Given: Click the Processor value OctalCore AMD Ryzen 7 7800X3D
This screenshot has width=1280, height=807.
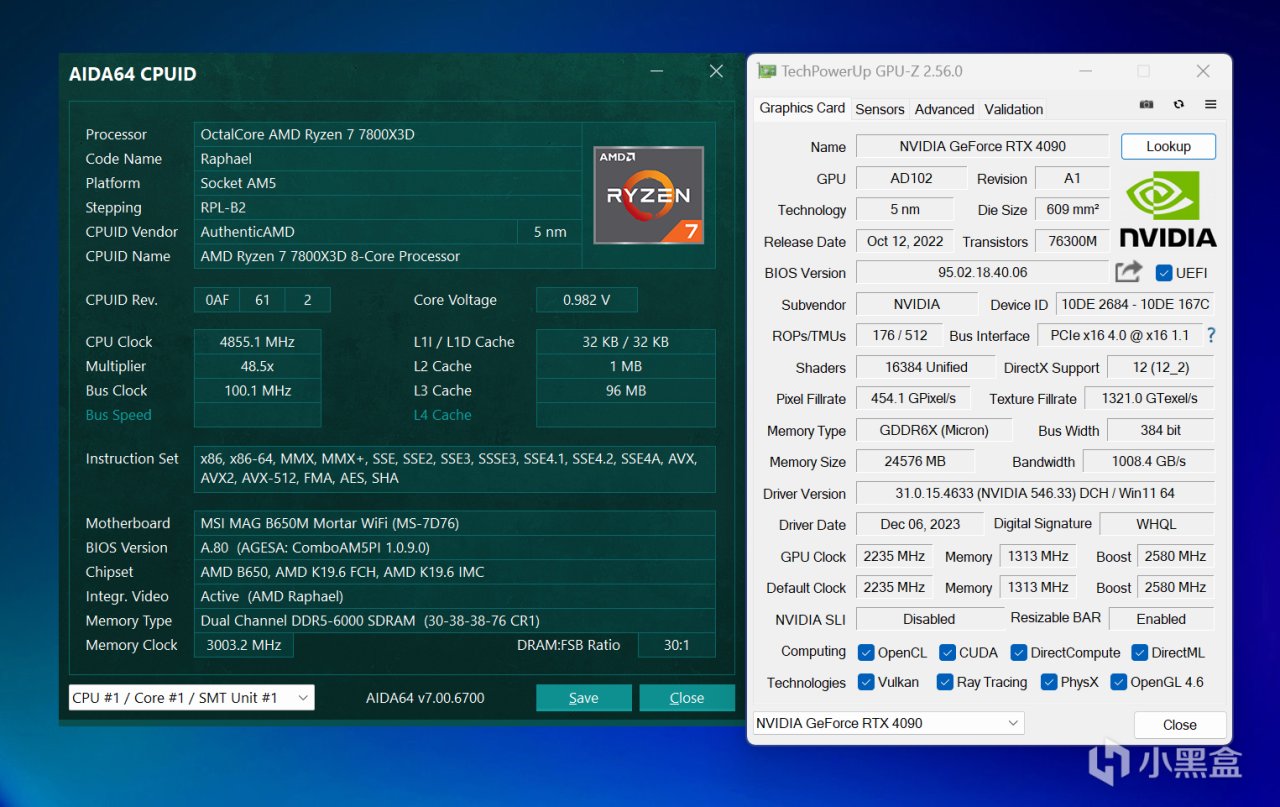Looking at the screenshot, I should click(388, 134).
